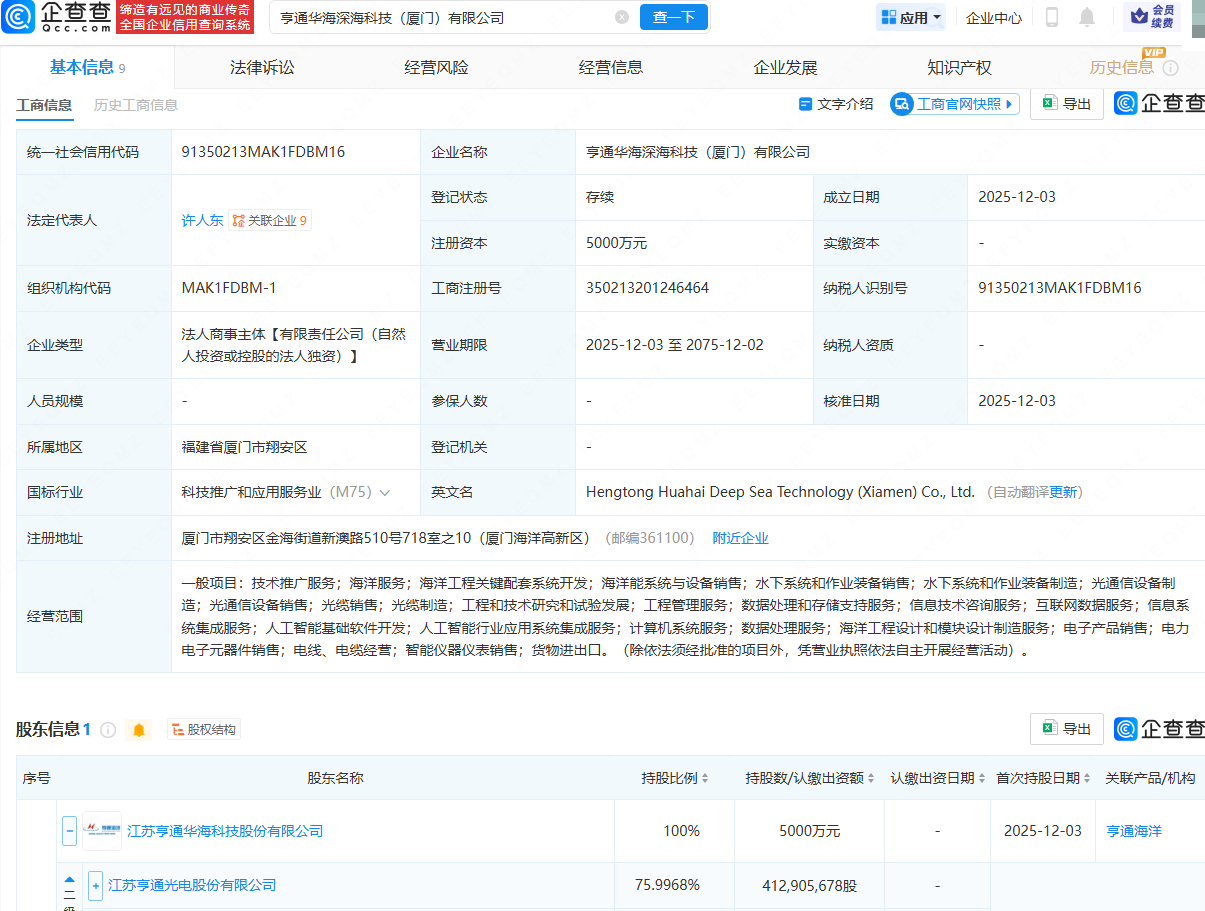Viewport: 1205px width, 911px height.
Task: Open the 应用 dropdown menu
Action: click(911, 17)
